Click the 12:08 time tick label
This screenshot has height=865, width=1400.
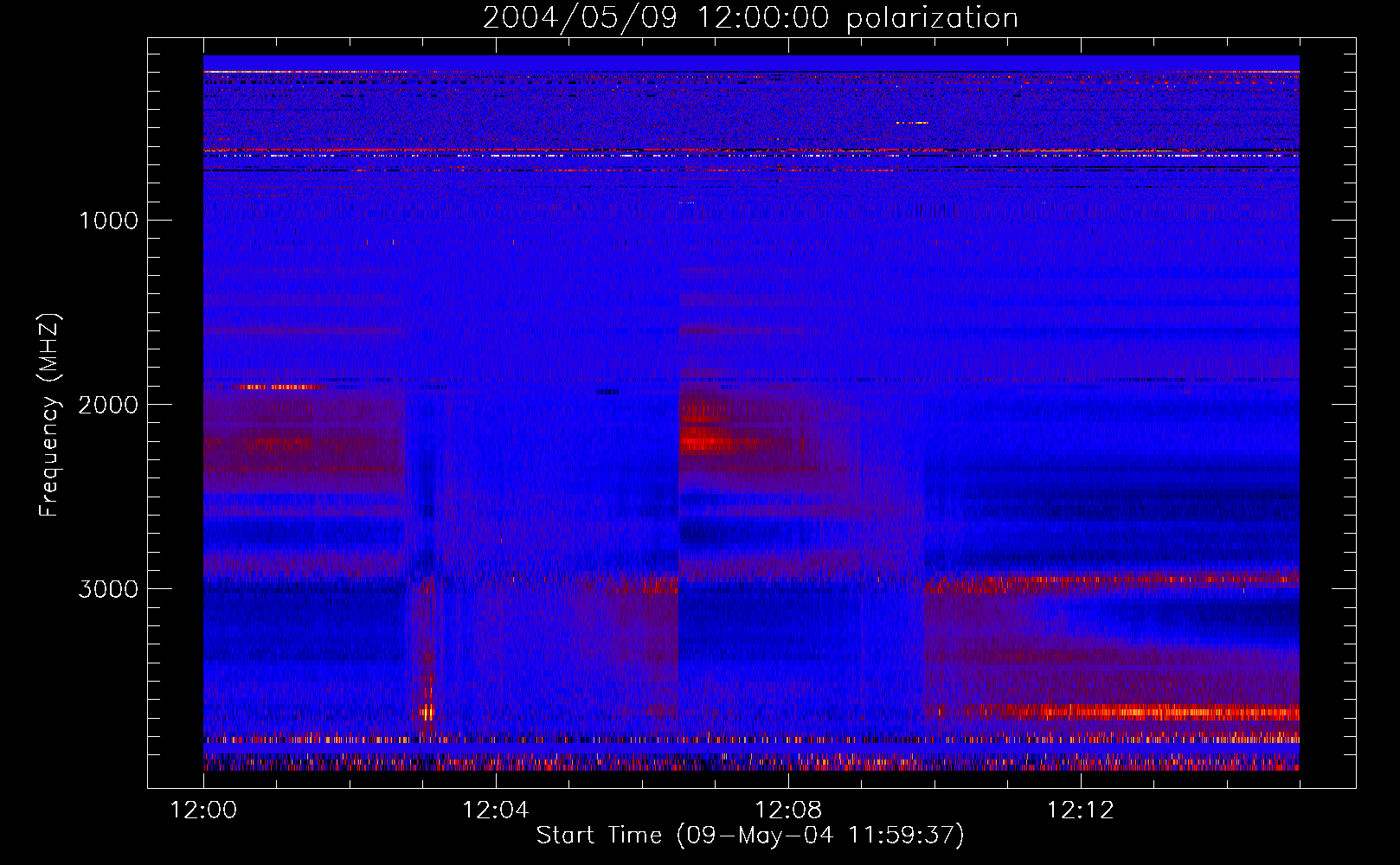click(x=787, y=811)
